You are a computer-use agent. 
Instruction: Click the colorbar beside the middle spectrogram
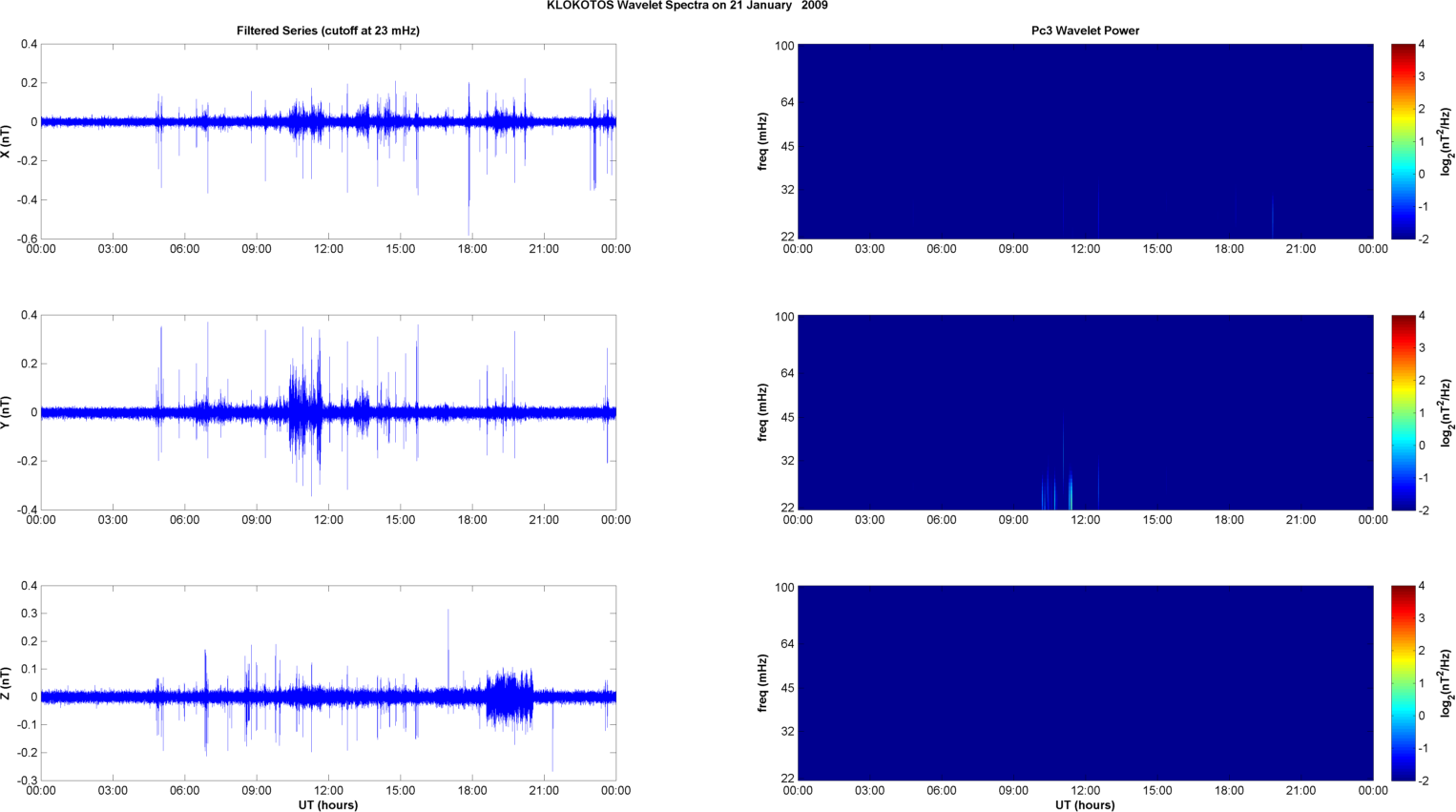(x=1403, y=412)
